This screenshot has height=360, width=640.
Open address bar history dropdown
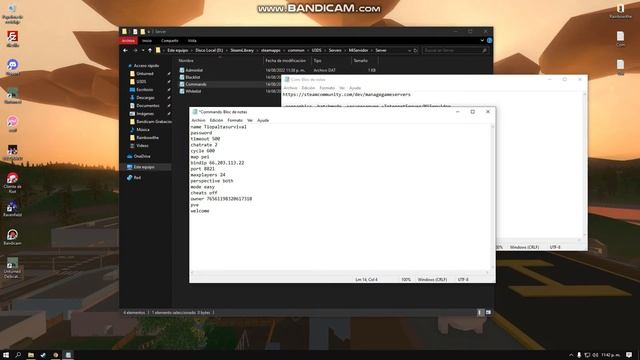[409, 50]
